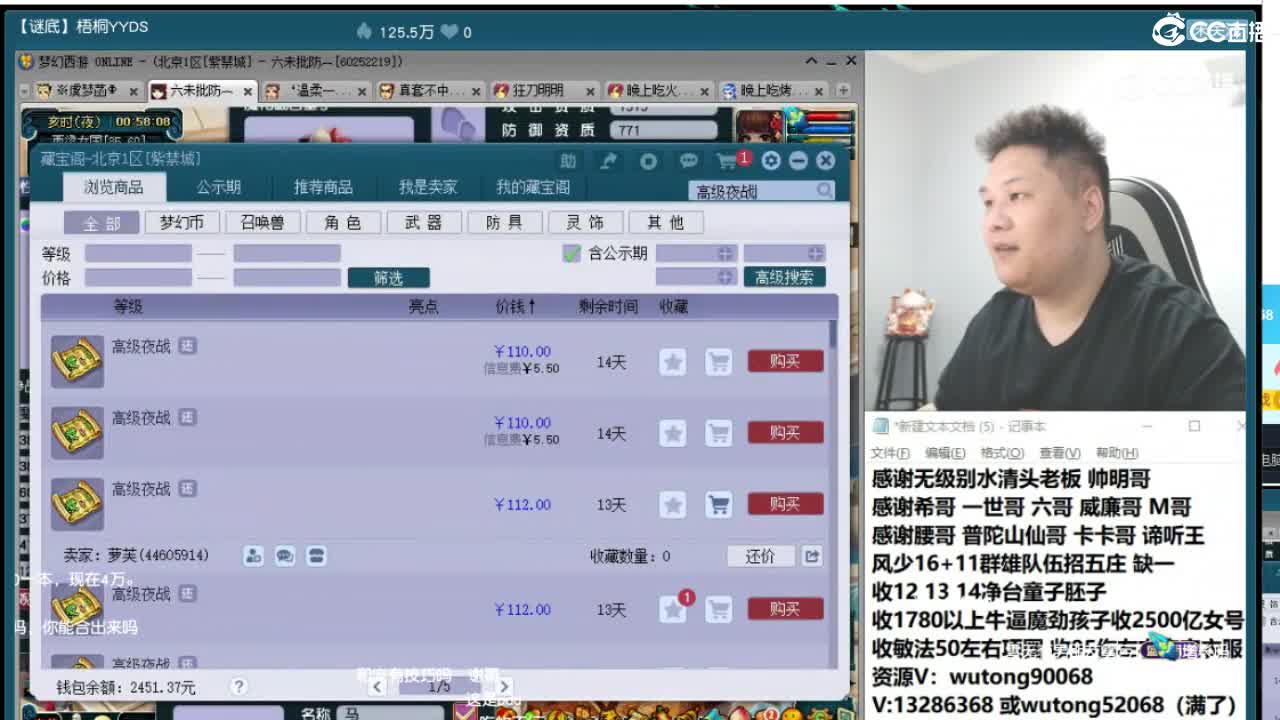Open Notepad 格式(O) menu

(1003, 453)
